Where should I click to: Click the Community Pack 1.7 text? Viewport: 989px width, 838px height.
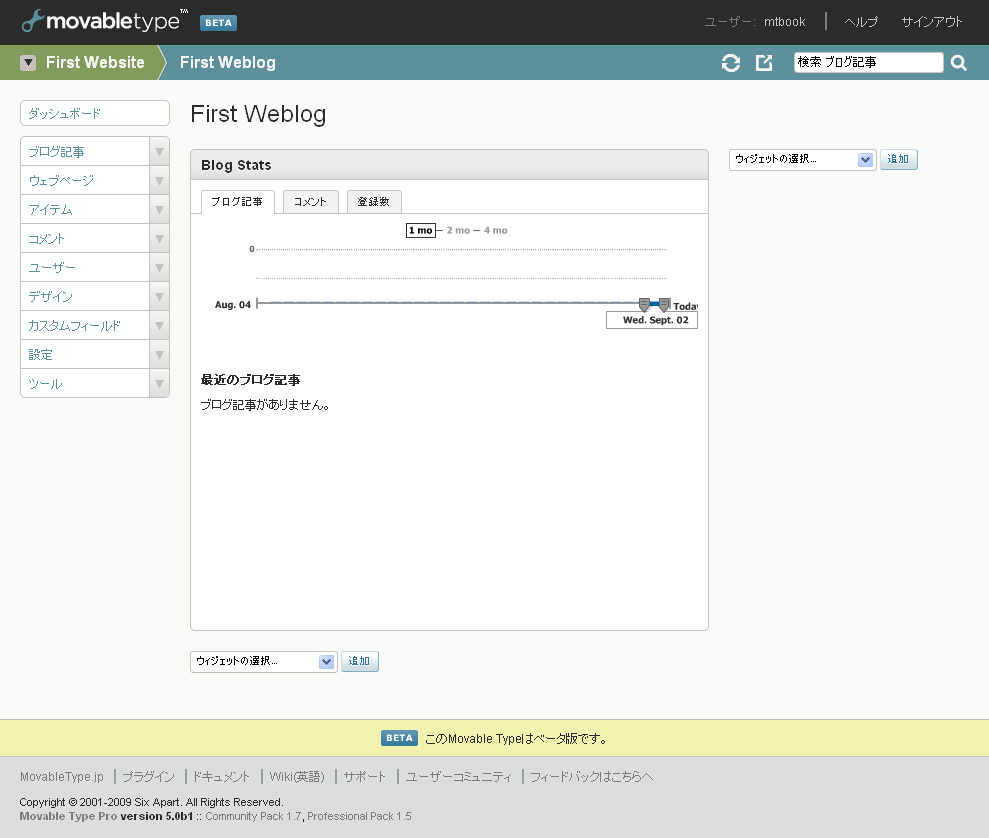point(253,816)
